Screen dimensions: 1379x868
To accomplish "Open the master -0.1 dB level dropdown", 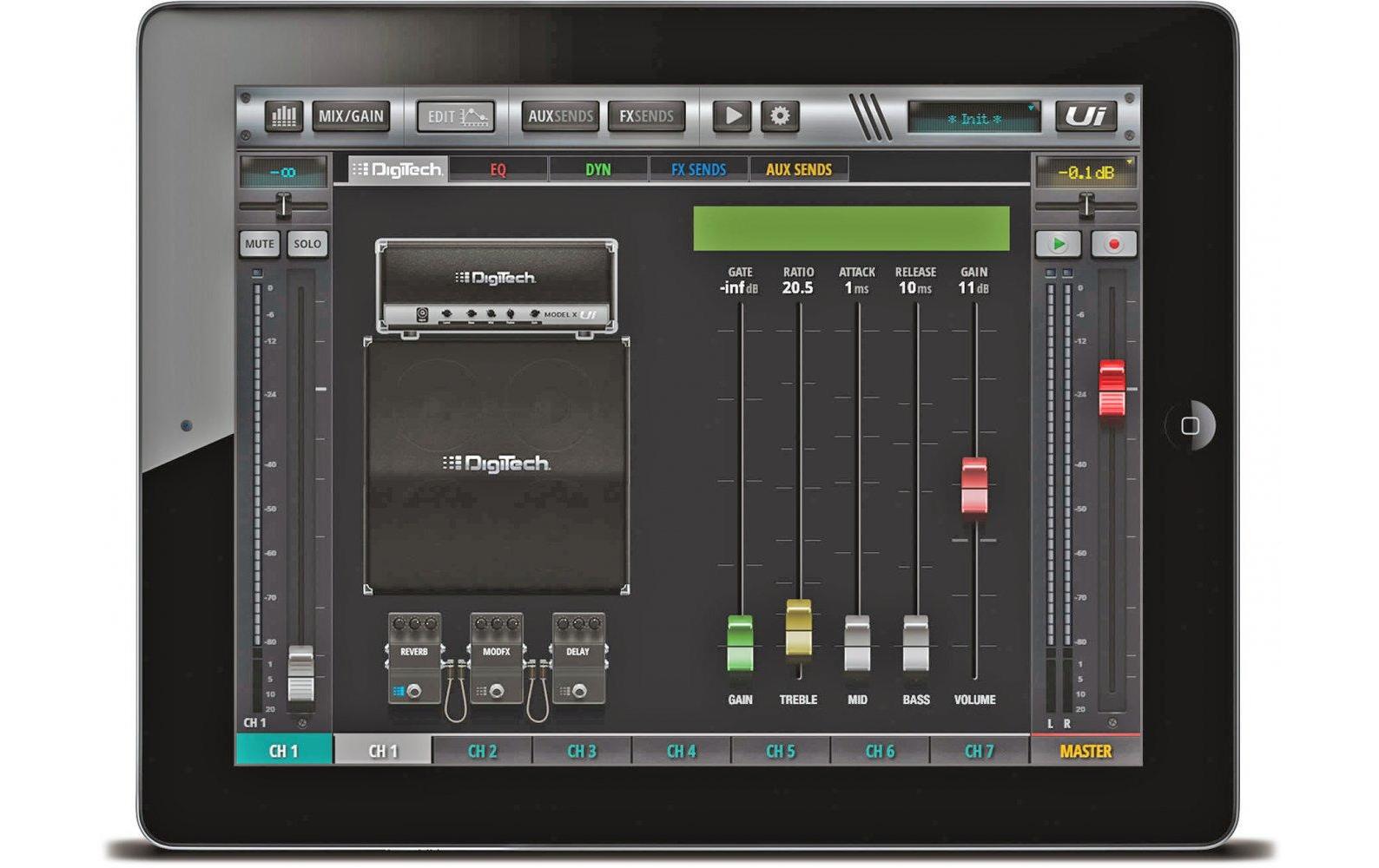I will pyautogui.click(x=1086, y=172).
